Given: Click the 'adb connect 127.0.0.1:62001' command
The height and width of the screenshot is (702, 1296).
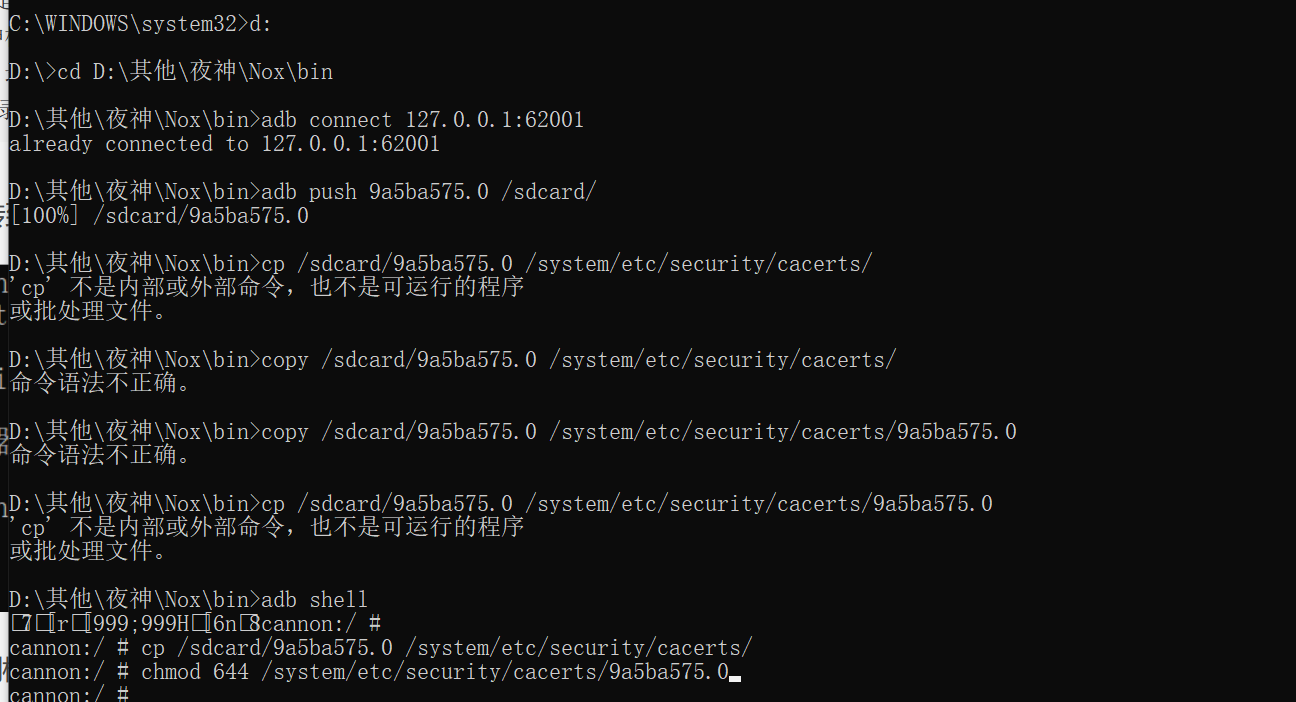Looking at the screenshot, I should (x=422, y=120).
